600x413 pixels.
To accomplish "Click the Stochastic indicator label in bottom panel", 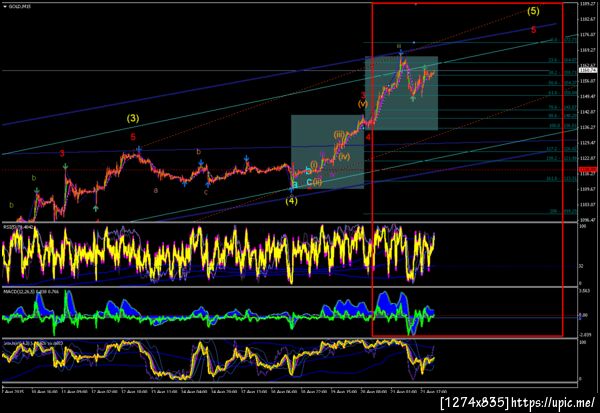I will 33,343.
